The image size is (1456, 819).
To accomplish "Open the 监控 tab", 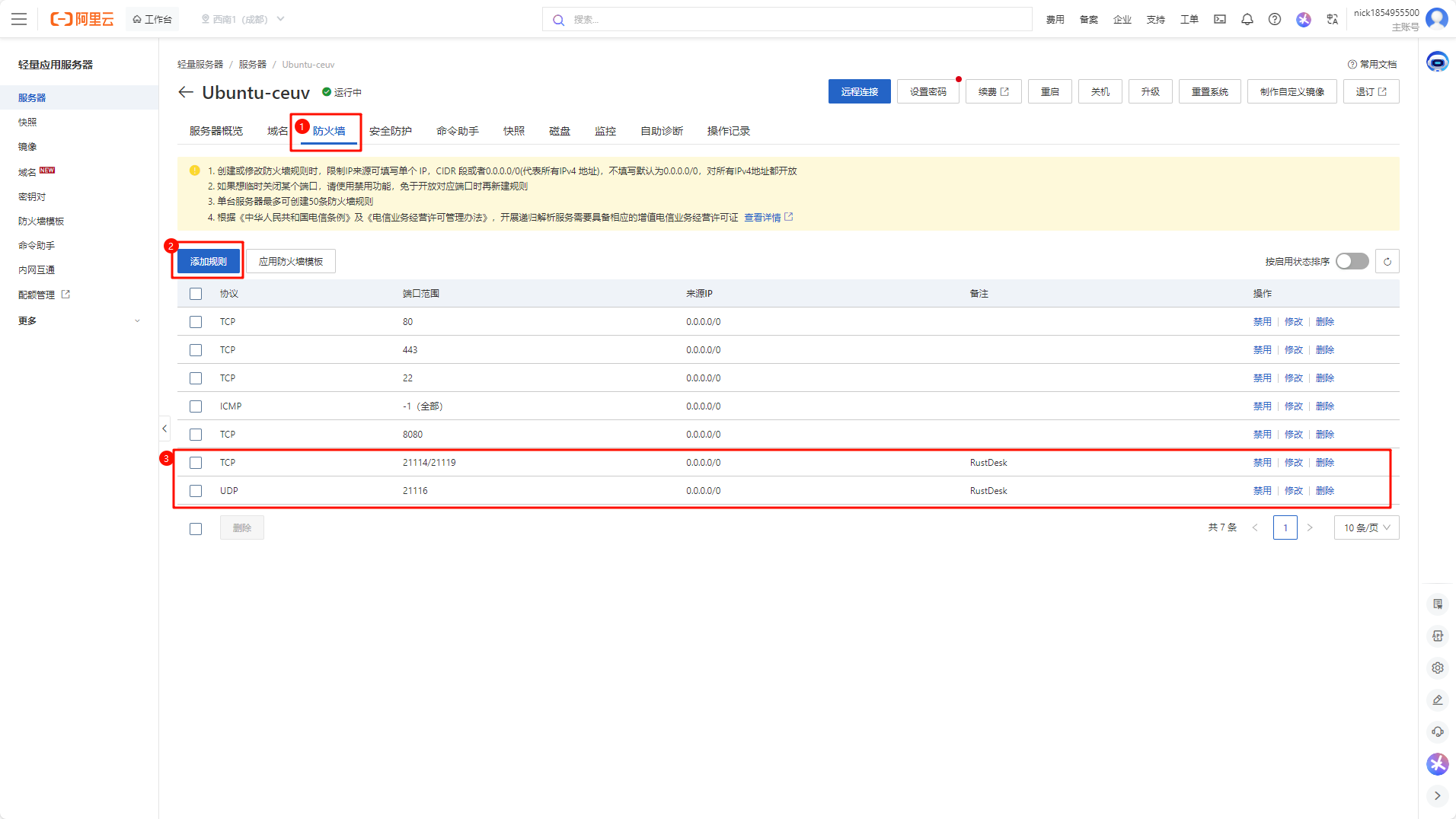I will point(605,131).
